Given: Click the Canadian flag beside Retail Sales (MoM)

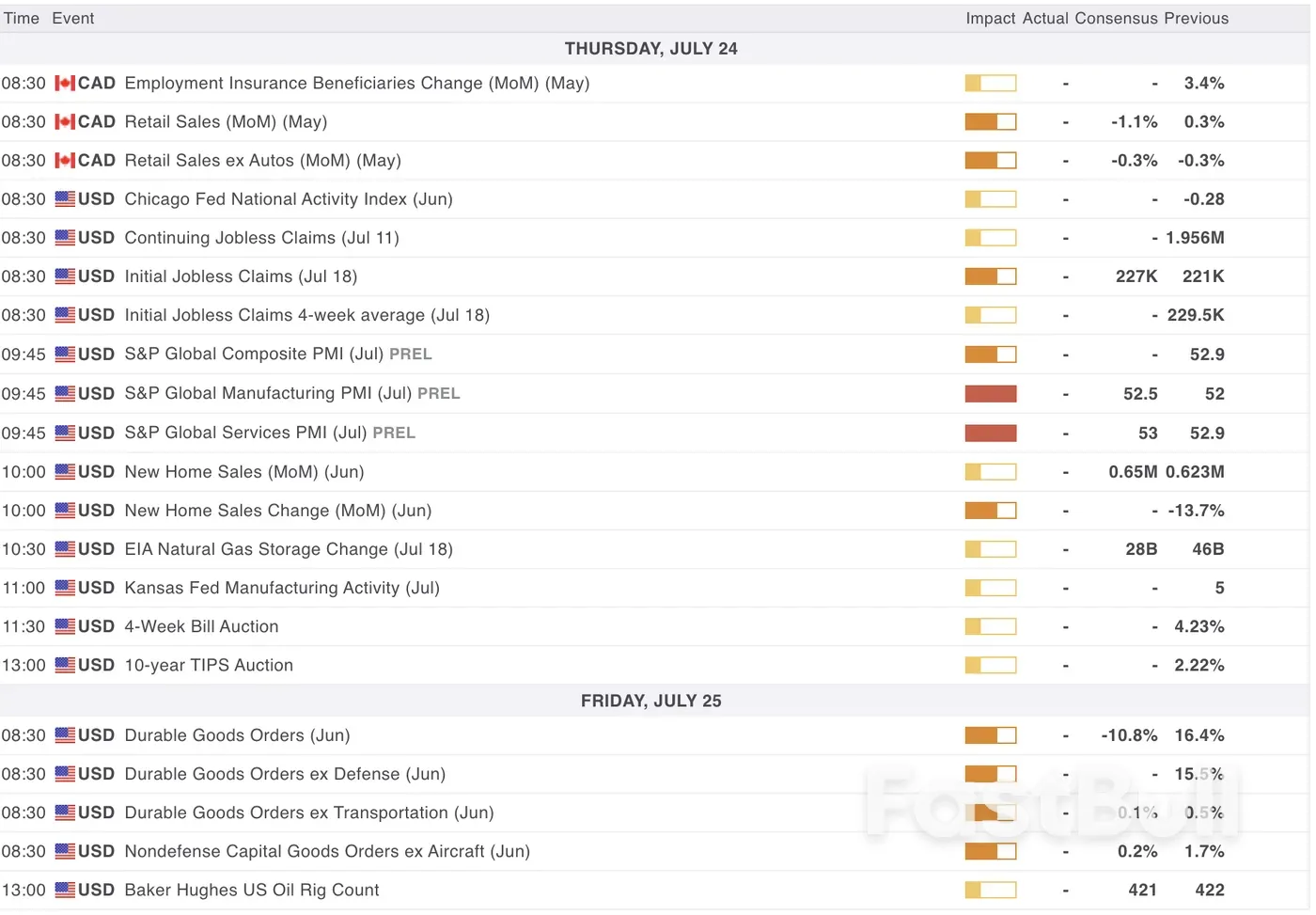Looking at the screenshot, I should click(x=65, y=122).
